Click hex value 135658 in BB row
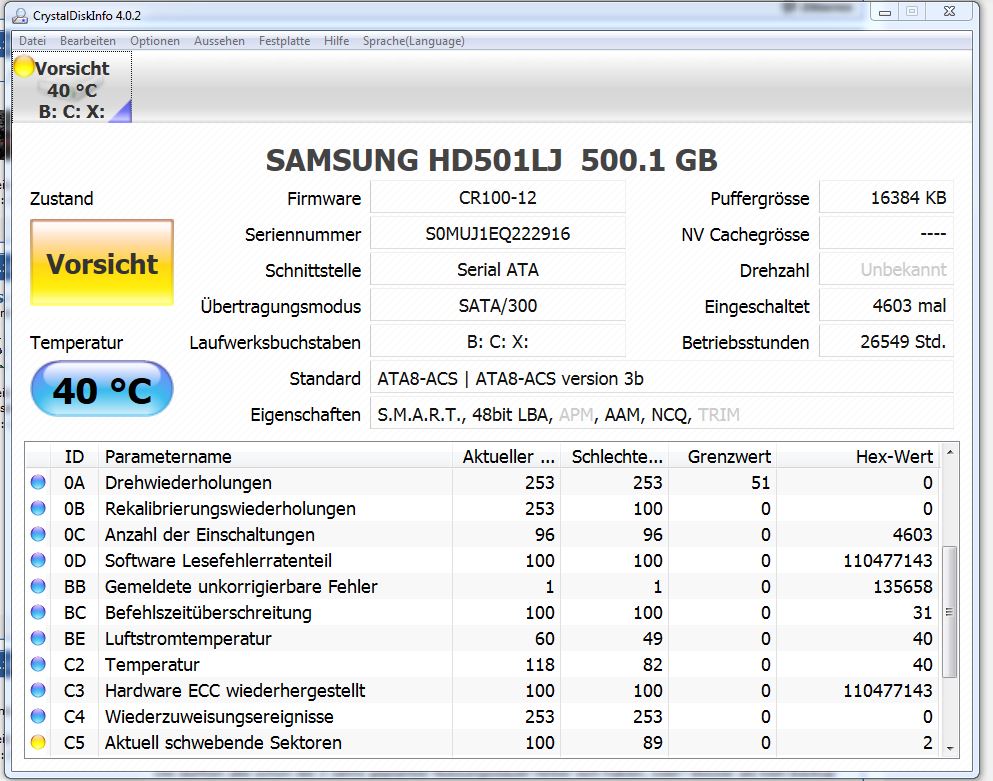 (902, 587)
